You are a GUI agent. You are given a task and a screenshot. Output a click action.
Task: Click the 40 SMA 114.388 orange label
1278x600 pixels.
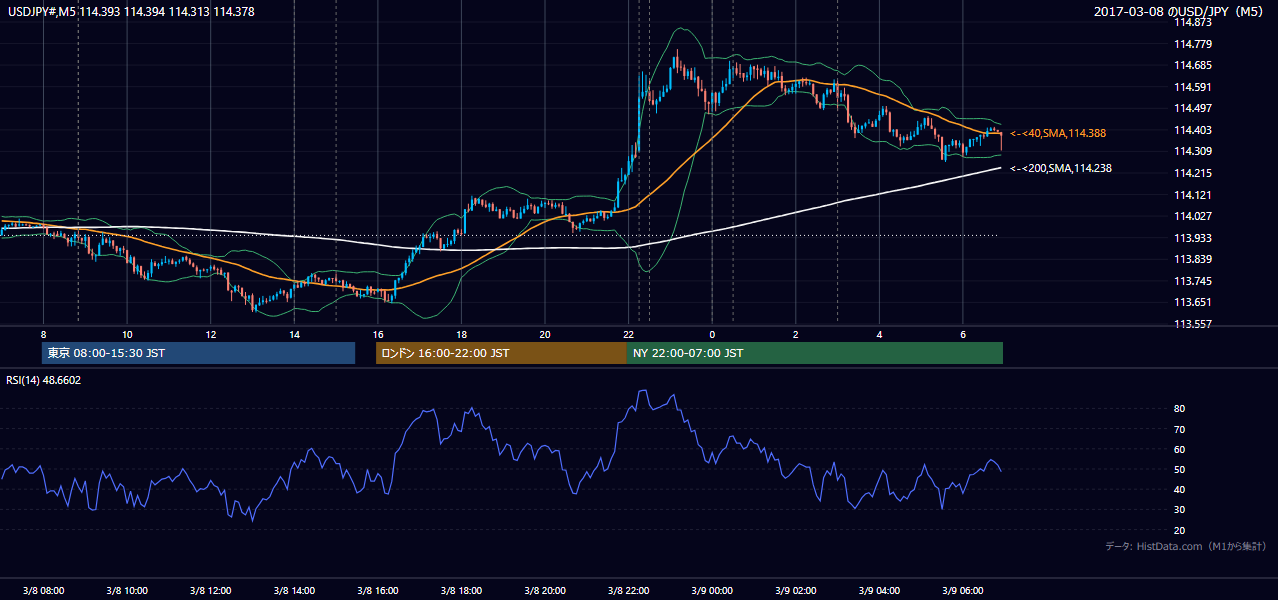(1058, 133)
